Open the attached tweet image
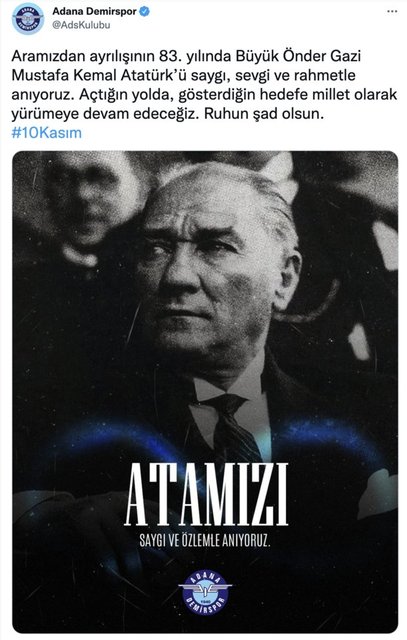This screenshot has width=407, height=640. (x=205, y=392)
